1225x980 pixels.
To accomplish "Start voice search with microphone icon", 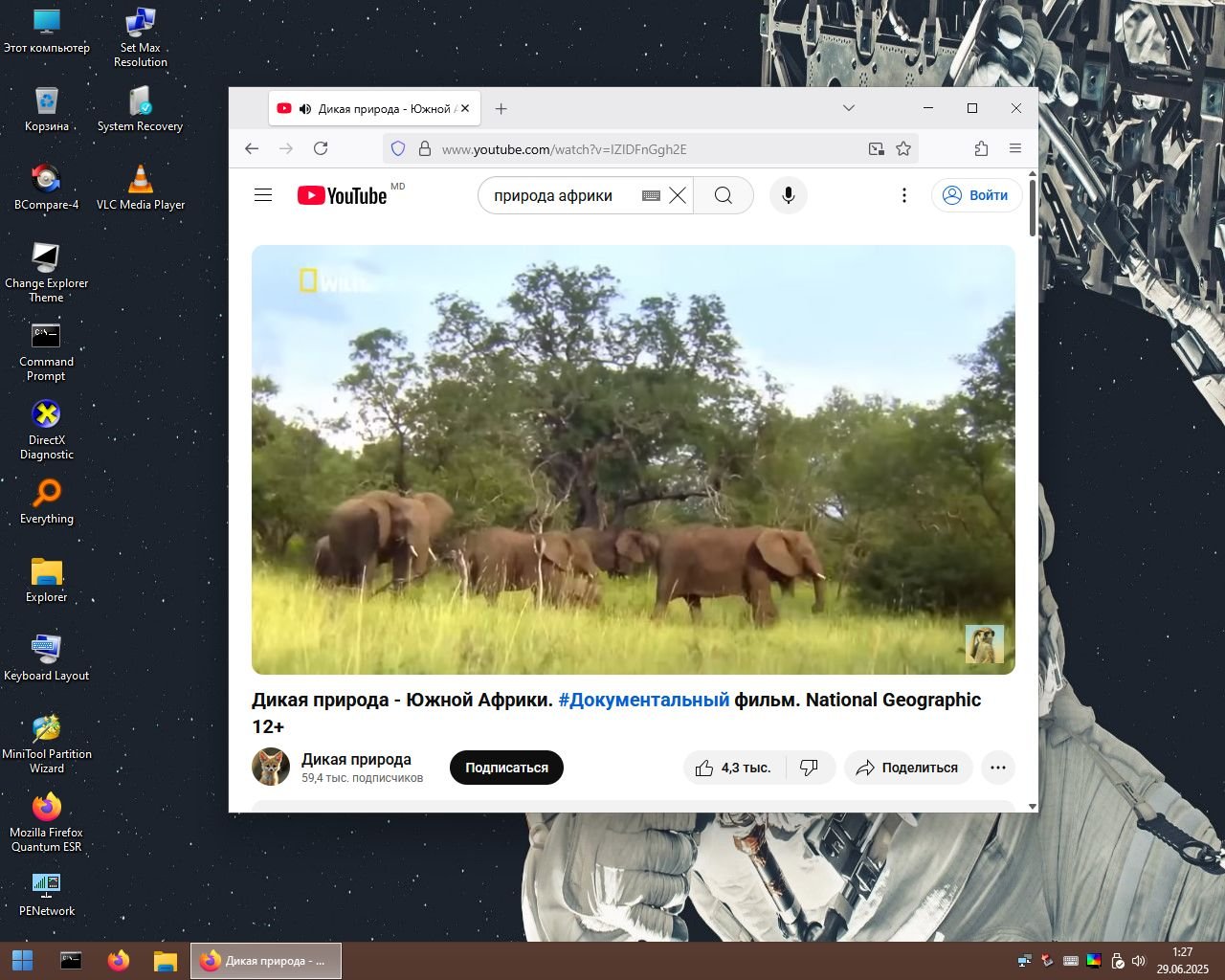I will point(788,195).
